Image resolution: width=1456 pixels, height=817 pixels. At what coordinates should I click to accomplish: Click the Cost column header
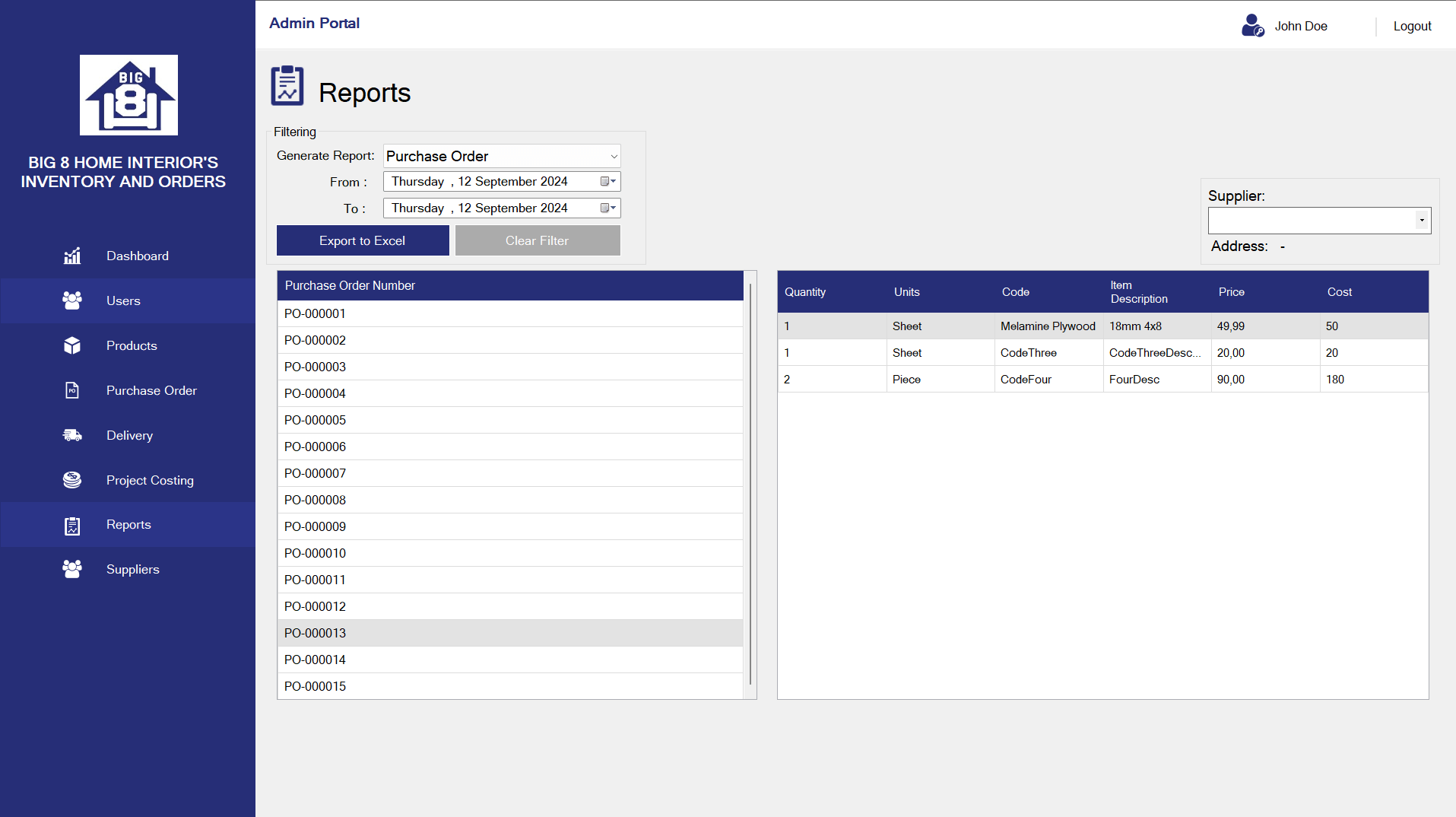pyautogui.click(x=1374, y=292)
